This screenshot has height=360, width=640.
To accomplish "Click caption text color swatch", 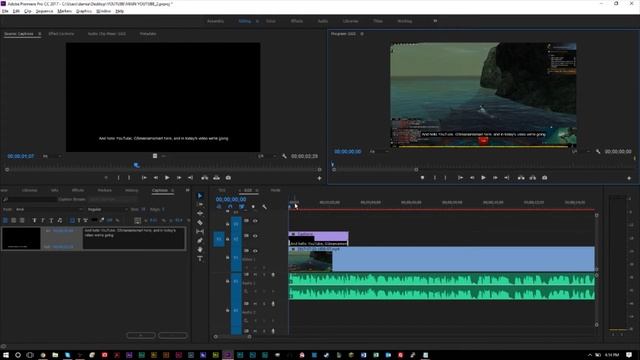I will [x=95, y=220].
